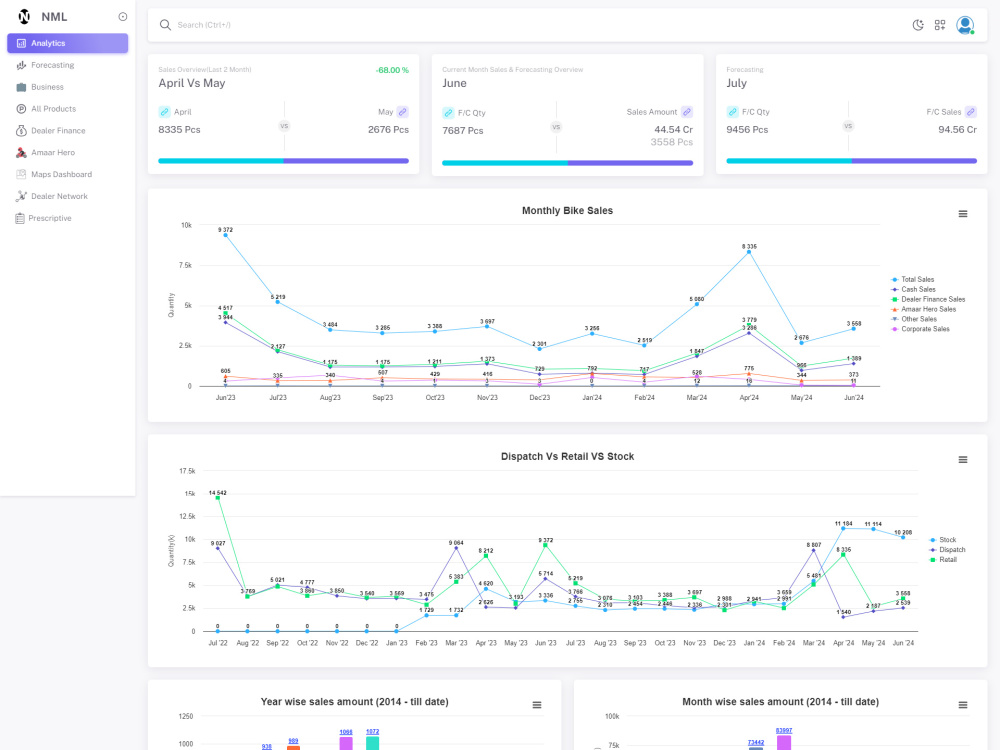Open the Monthly Bike Sales chart menu

[963, 213]
